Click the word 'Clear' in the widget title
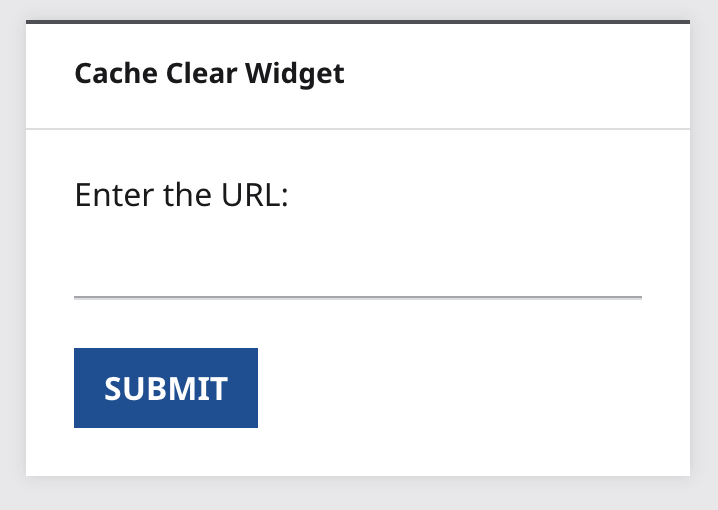This screenshot has width=718, height=510. (x=201, y=73)
